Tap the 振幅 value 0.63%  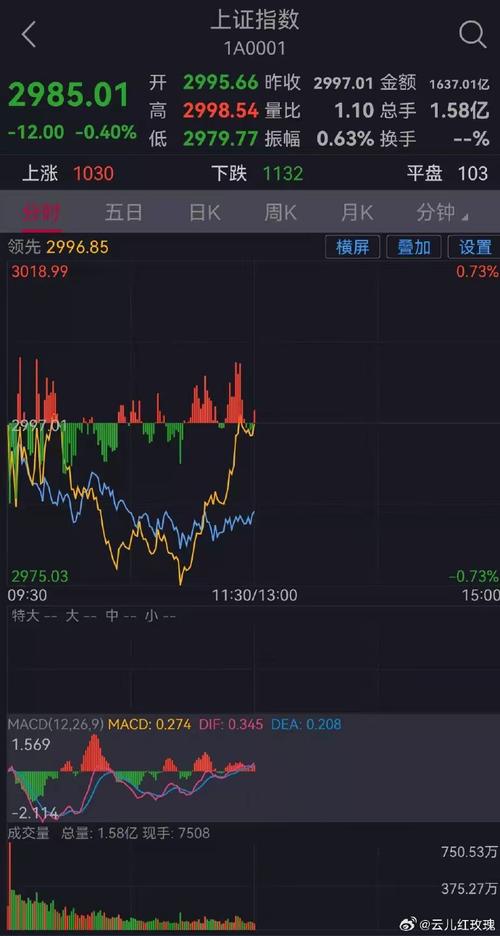point(345,138)
